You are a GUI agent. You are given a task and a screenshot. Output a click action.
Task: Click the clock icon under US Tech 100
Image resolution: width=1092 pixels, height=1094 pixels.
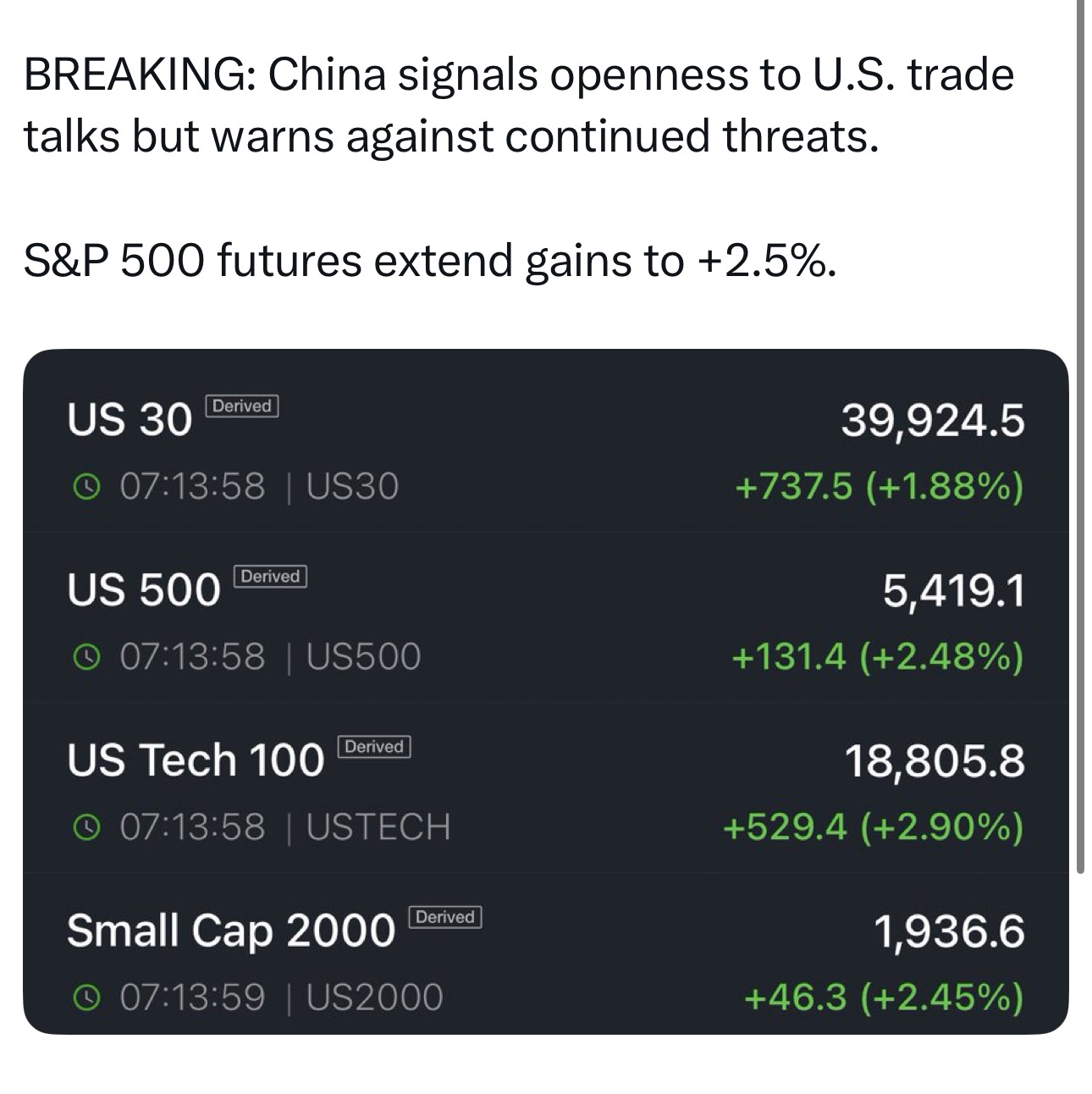[85, 827]
